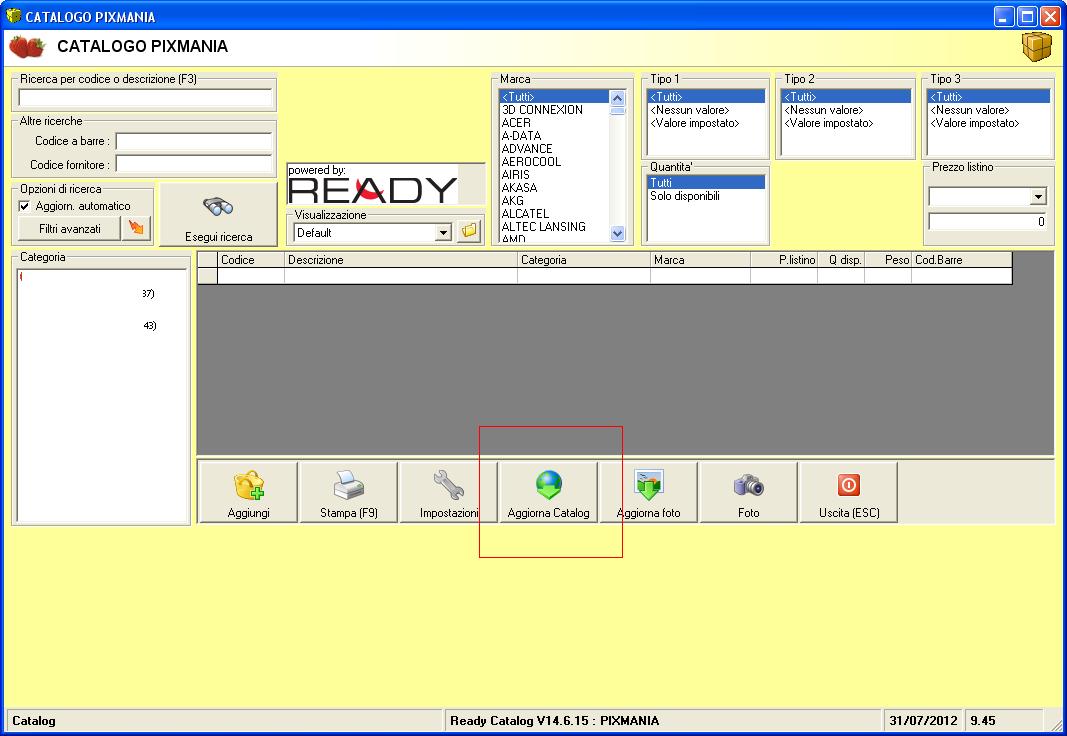Select <Nessun valore> in Tipo 1 list
The image size is (1067, 736).
[x=706, y=110]
